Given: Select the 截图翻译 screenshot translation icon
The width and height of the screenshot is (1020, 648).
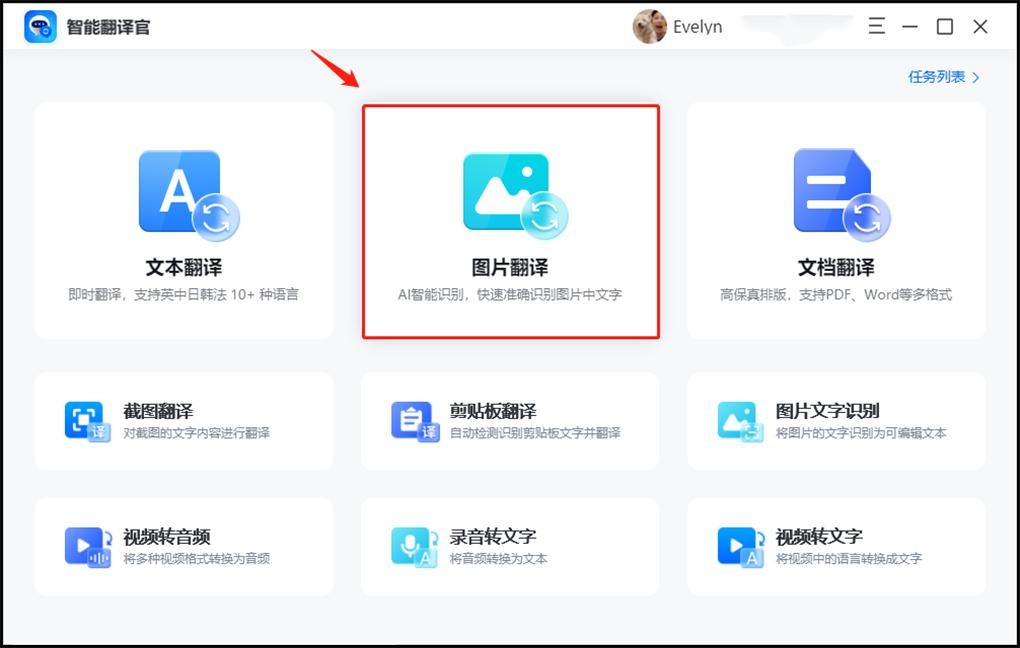Looking at the screenshot, I should tap(86, 421).
